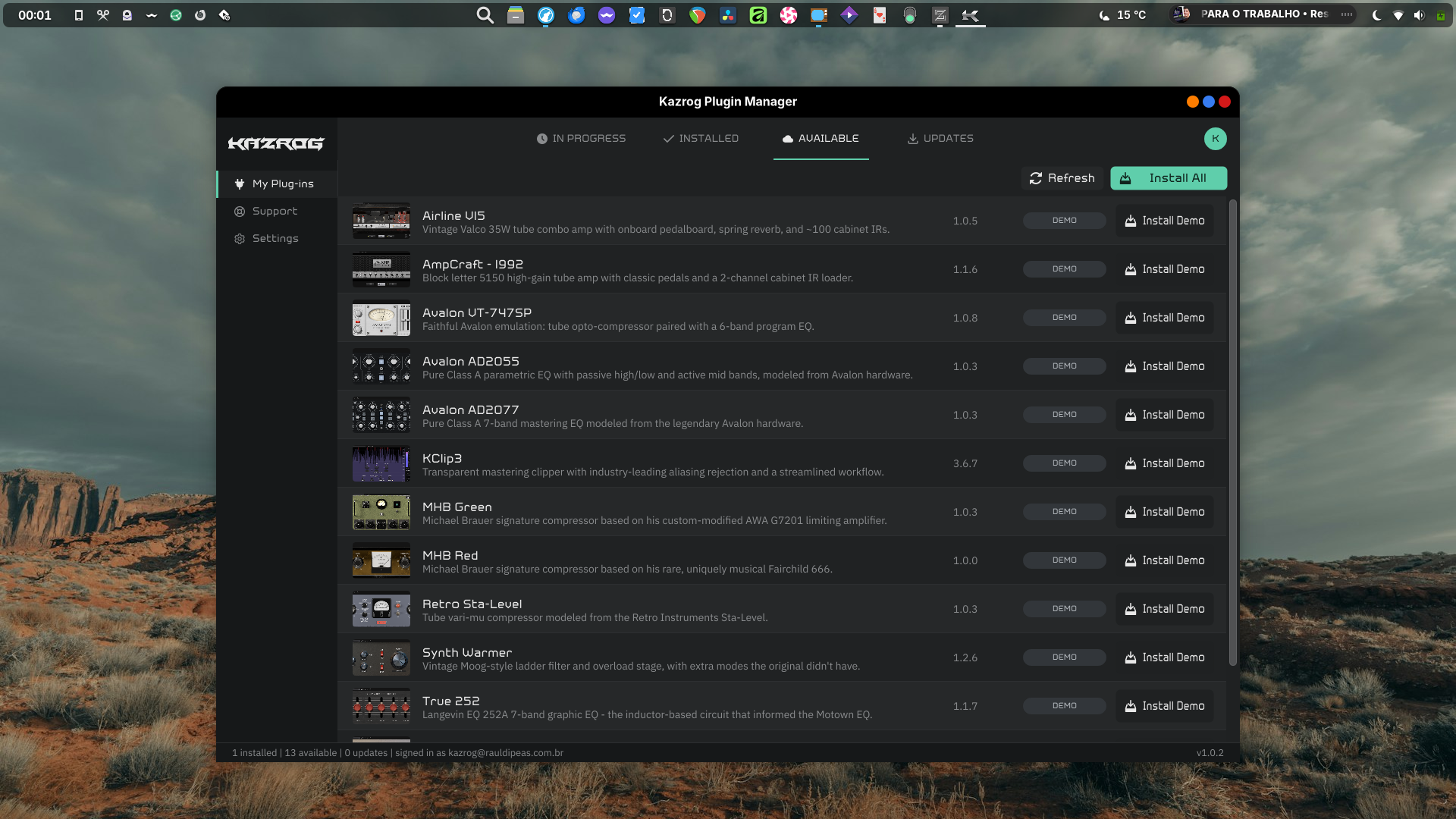Install the Airline V15 demo
This screenshot has height=819, width=1456.
click(1164, 221)
